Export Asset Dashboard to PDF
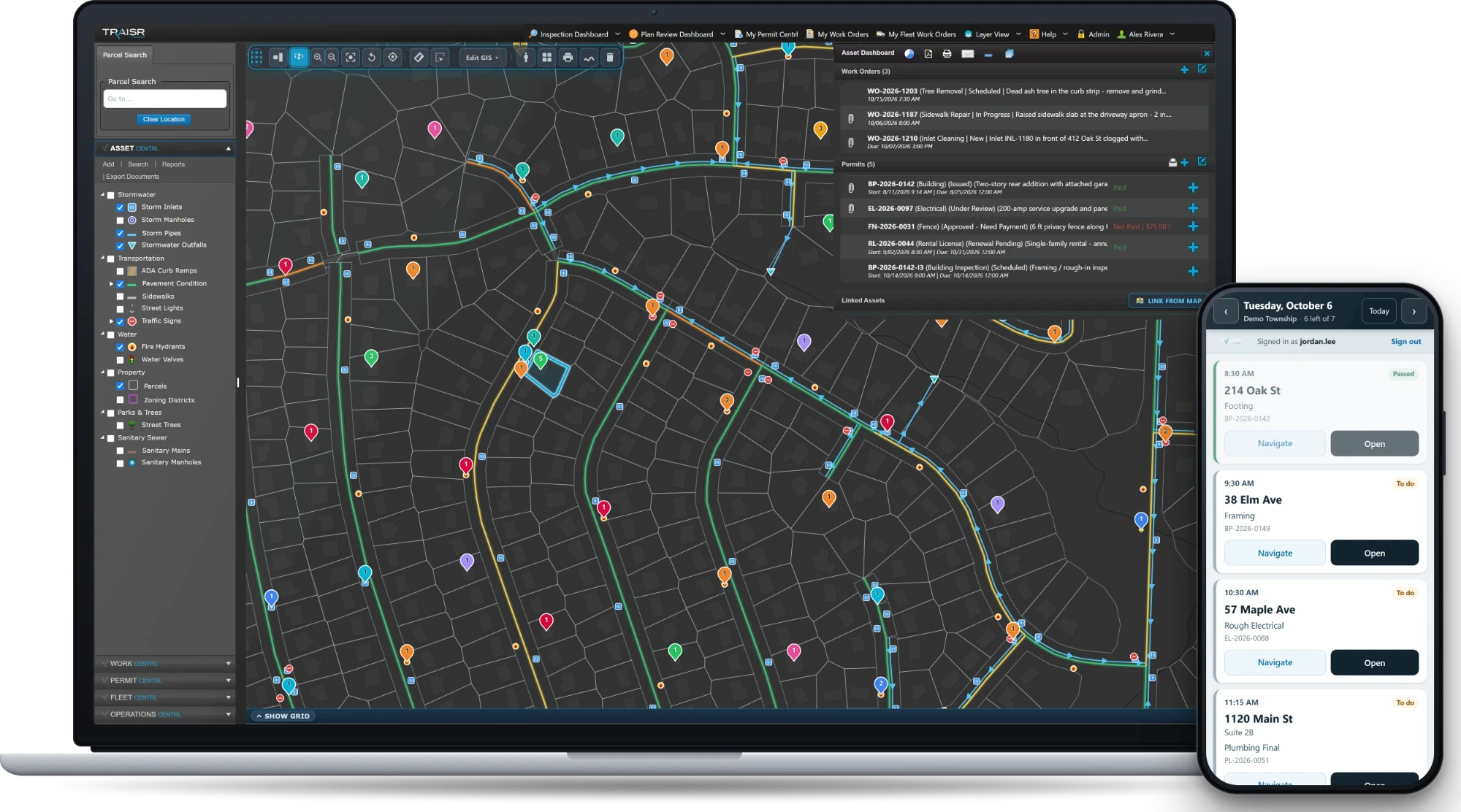1461x812 pixels. click(928, 53)
